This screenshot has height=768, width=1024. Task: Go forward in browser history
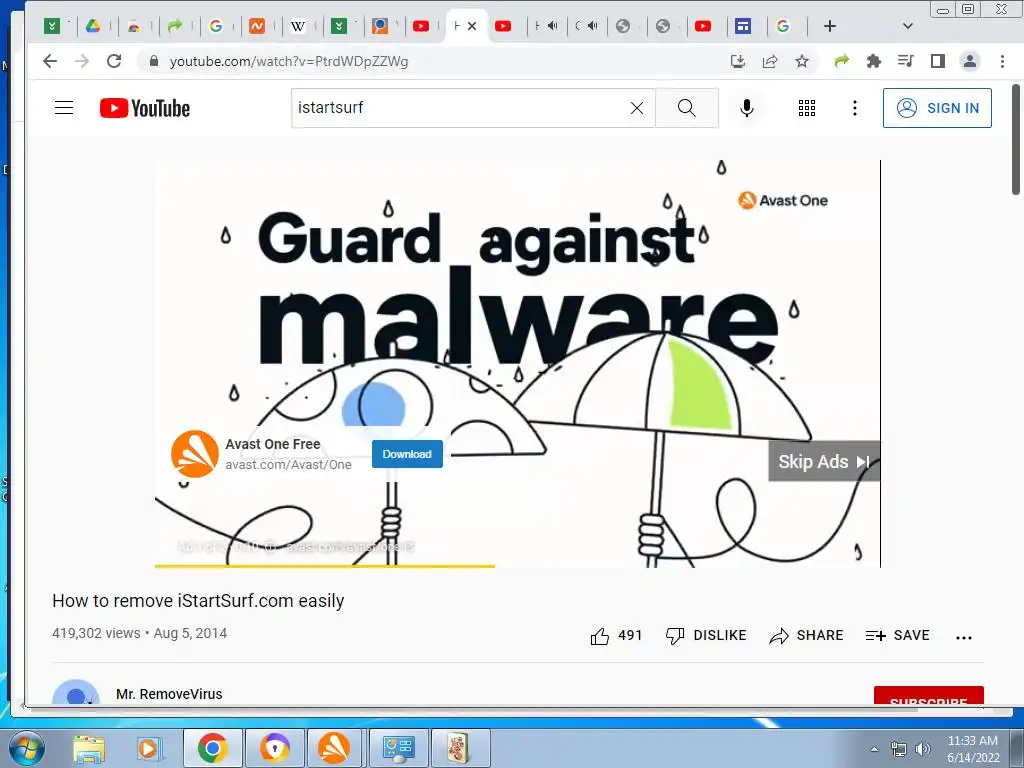82,61
